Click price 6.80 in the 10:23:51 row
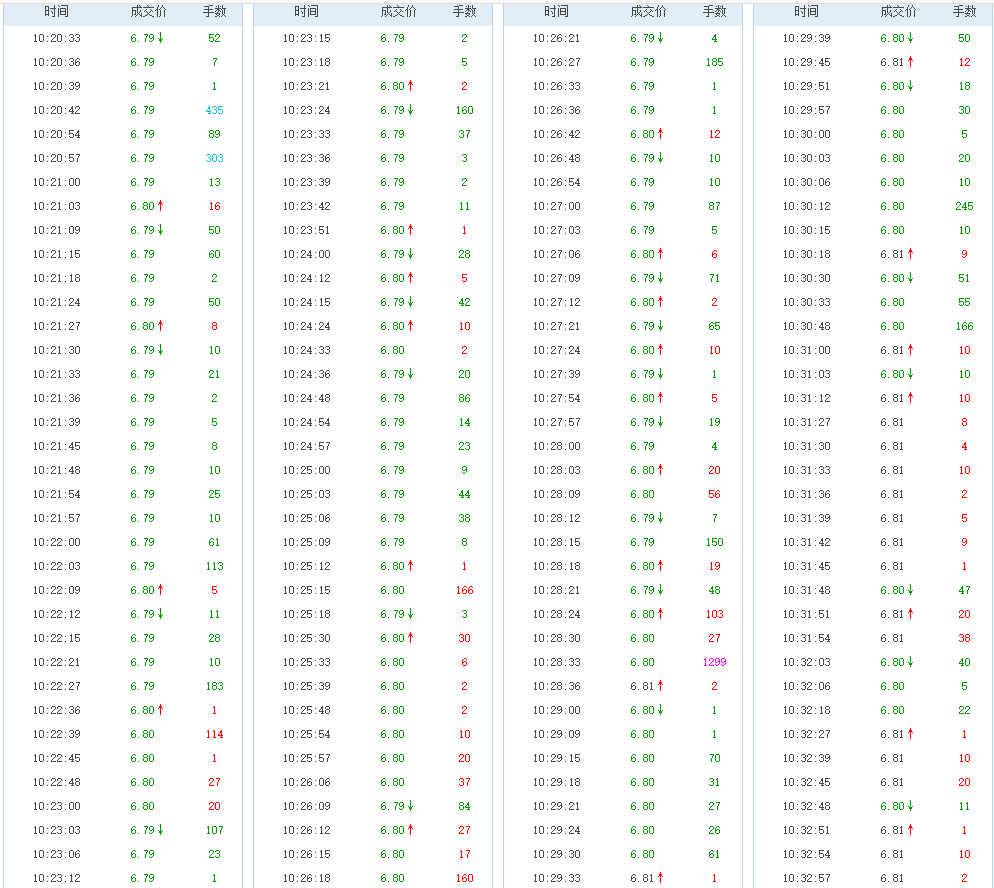This screenshot has height=888, width=994. pos(392,230)
